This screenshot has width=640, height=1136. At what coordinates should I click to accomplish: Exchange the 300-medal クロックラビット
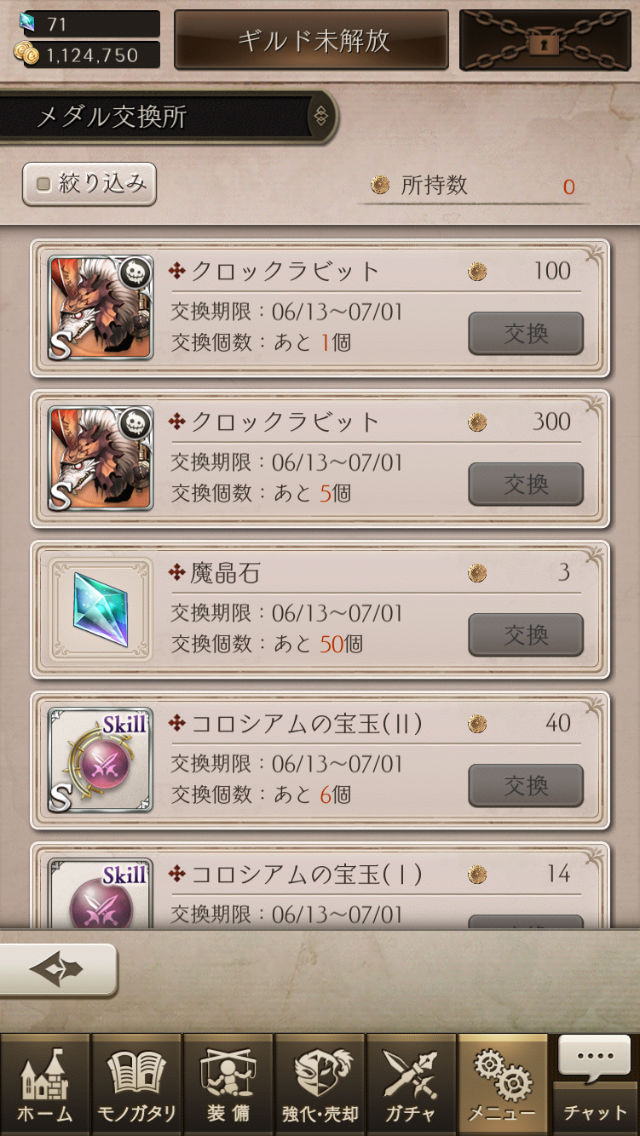click(x=525, y=484)
